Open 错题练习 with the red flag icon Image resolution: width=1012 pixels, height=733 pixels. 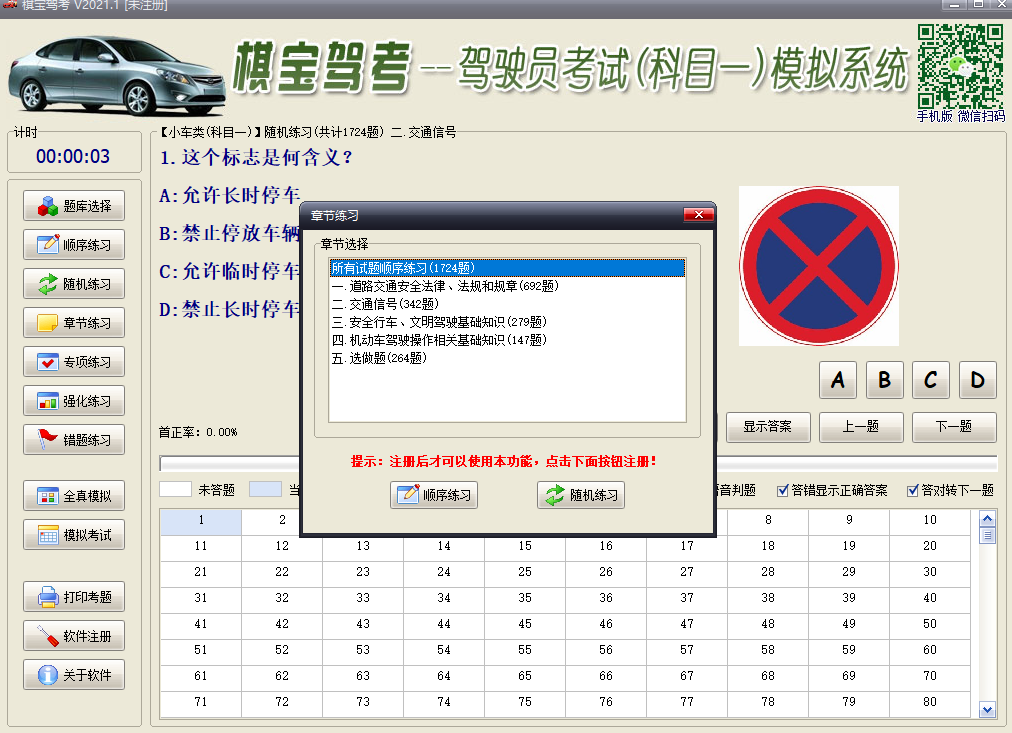[x=75, y=440]
